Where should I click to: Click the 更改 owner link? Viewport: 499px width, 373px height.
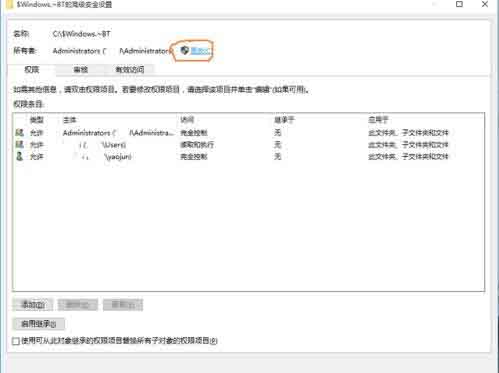200,51
